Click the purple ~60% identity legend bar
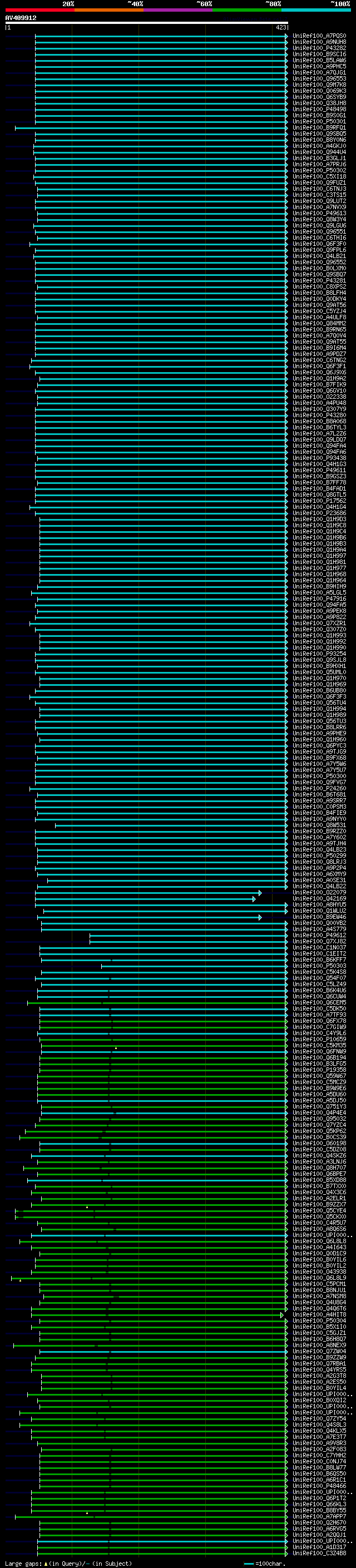 pos(179,10)
